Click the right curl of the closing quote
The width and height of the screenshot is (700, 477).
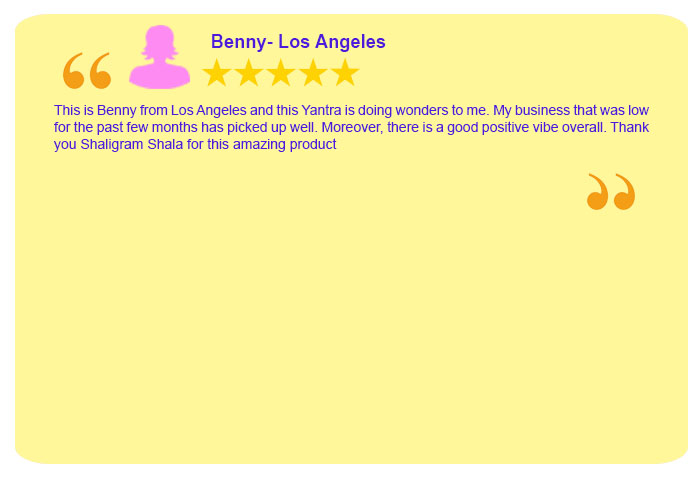click(x=625, y=192)
